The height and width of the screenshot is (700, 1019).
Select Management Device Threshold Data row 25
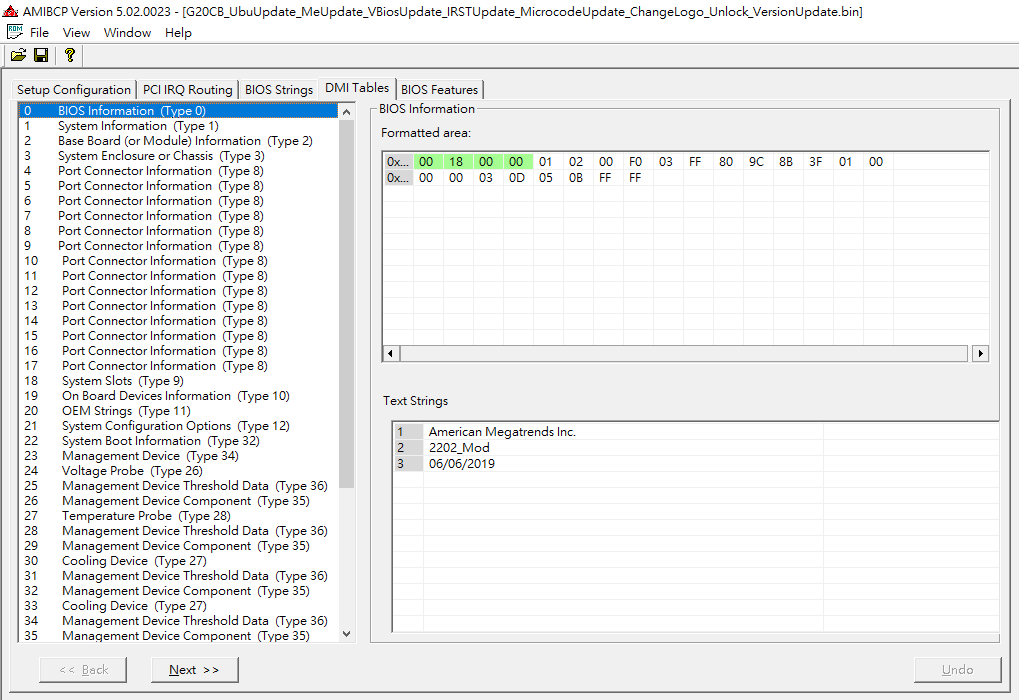(179, 486)
